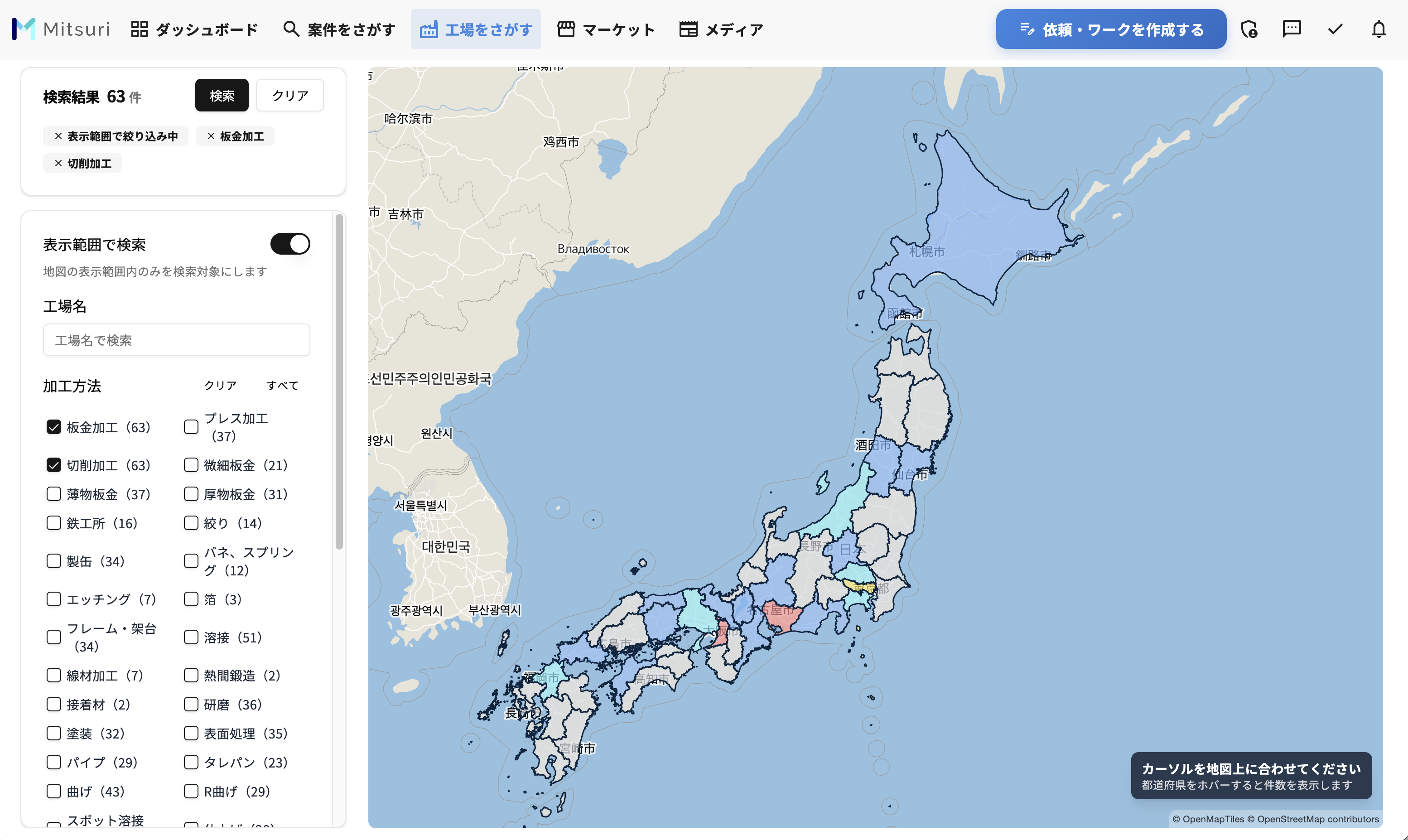Click 依頼・ワークを作成する button
This screenshot has height=840, width=1408.
pos(1111,29)
